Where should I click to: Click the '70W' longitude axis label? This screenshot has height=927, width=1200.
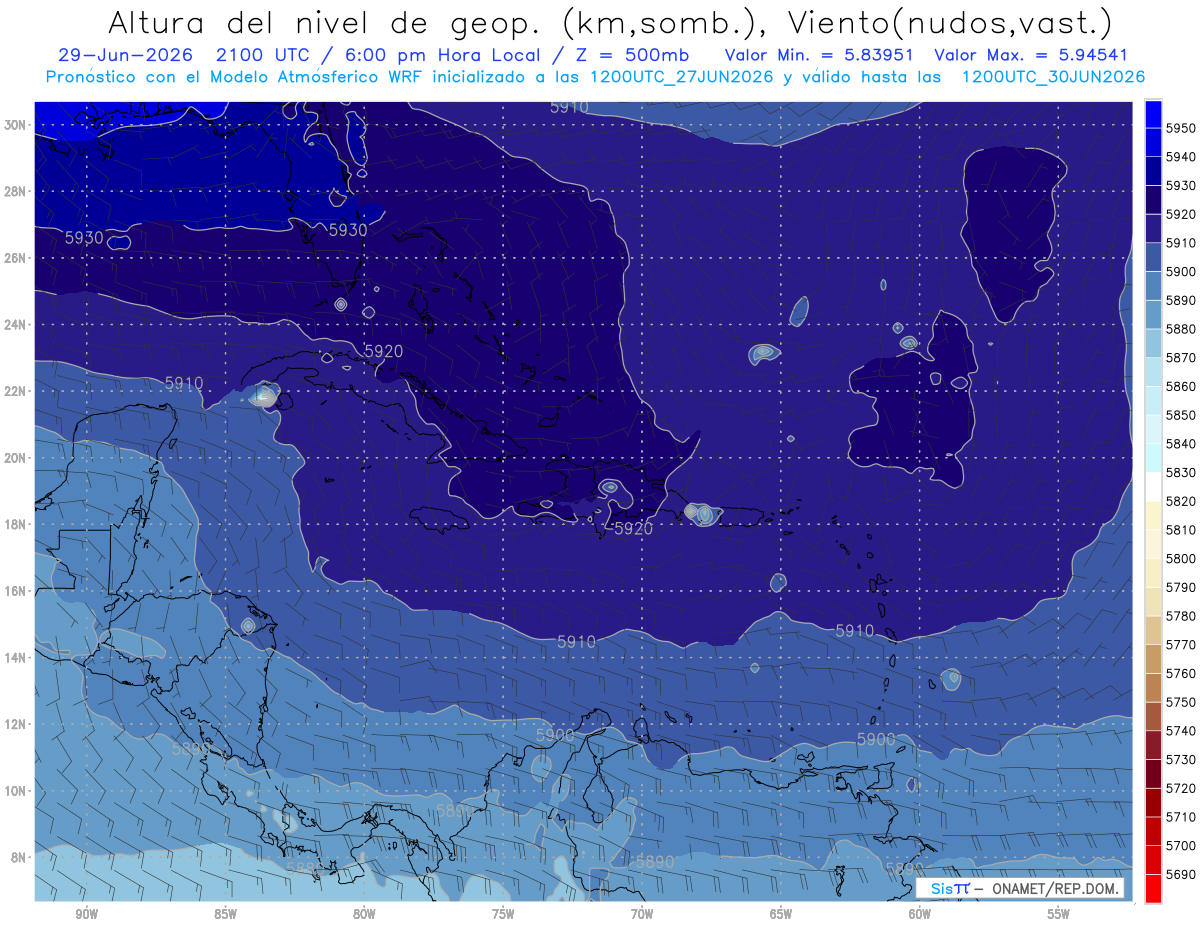click(642, 914)
